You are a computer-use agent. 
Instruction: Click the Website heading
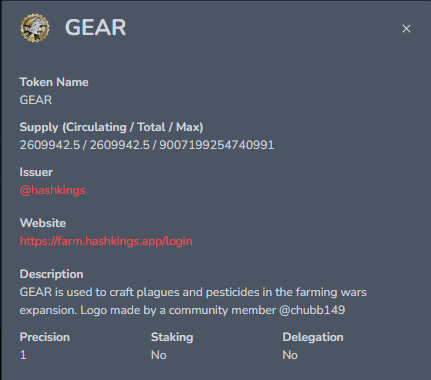(43, 223)
